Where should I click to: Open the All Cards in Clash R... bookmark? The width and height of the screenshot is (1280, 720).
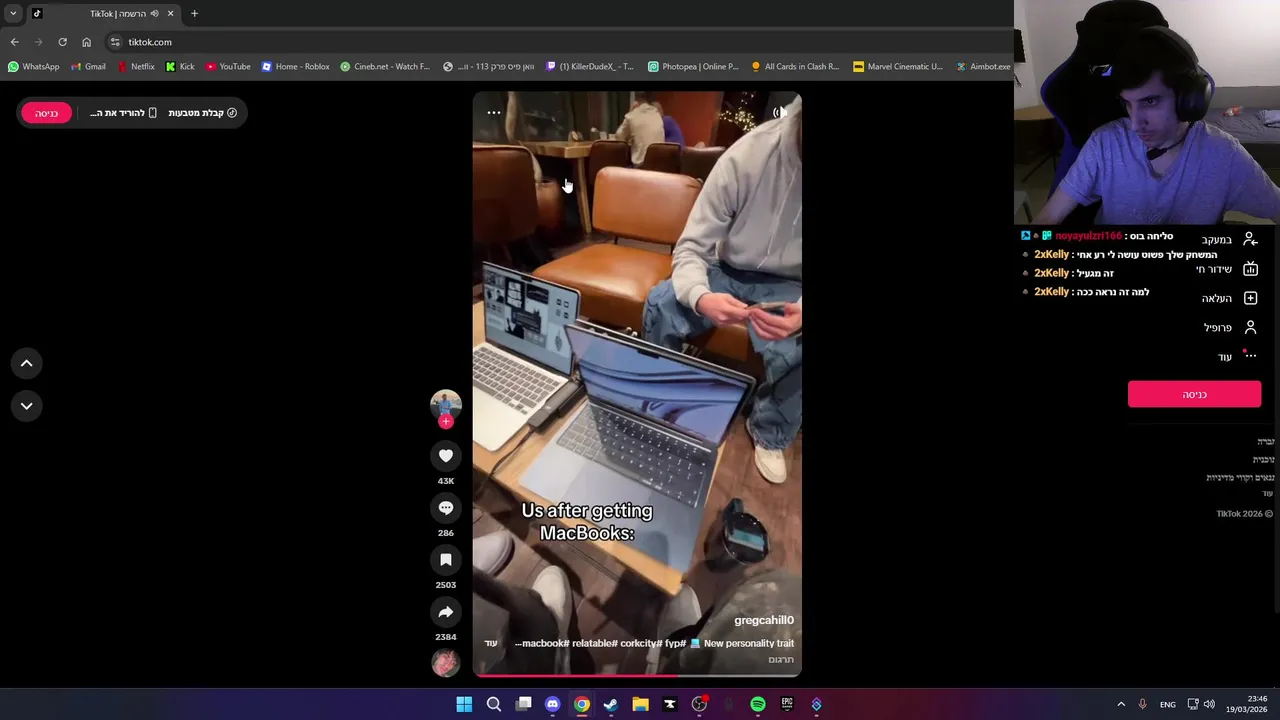[x=795, y=67]
